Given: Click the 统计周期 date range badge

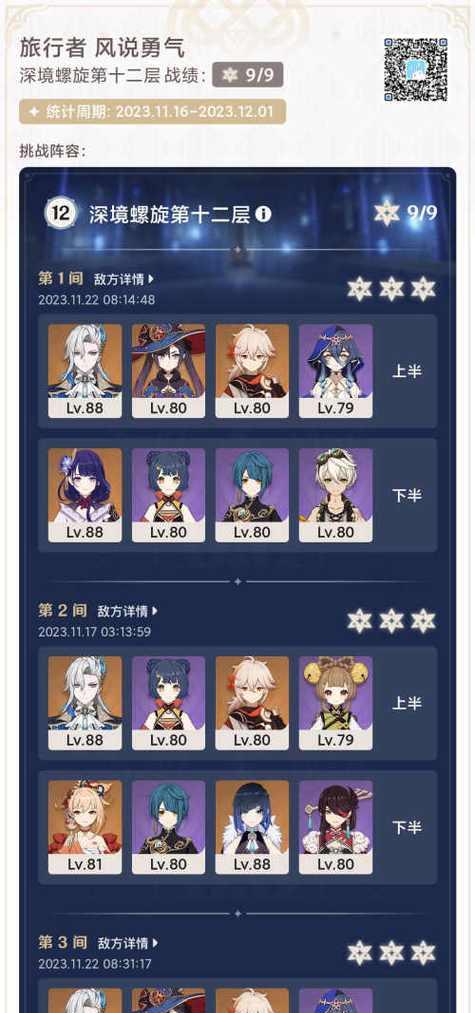Looking at the screenshot, I should click(x=153, y=112).
